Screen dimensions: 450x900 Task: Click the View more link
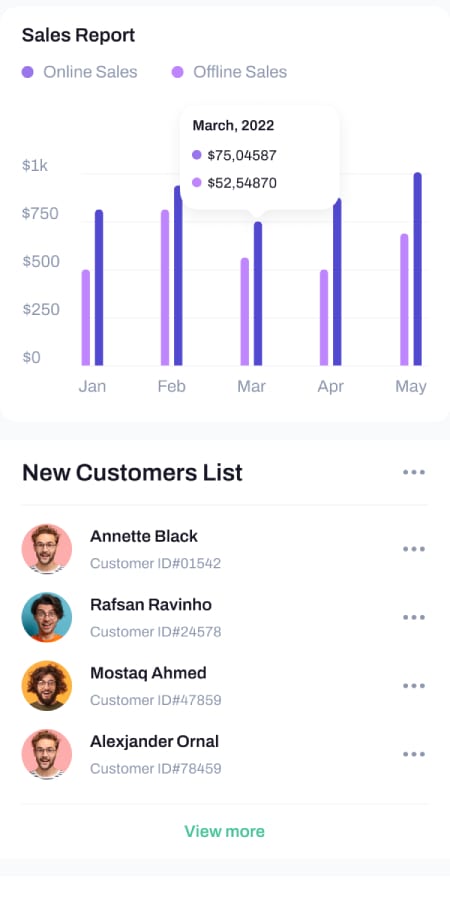click(x=224, y=831)
